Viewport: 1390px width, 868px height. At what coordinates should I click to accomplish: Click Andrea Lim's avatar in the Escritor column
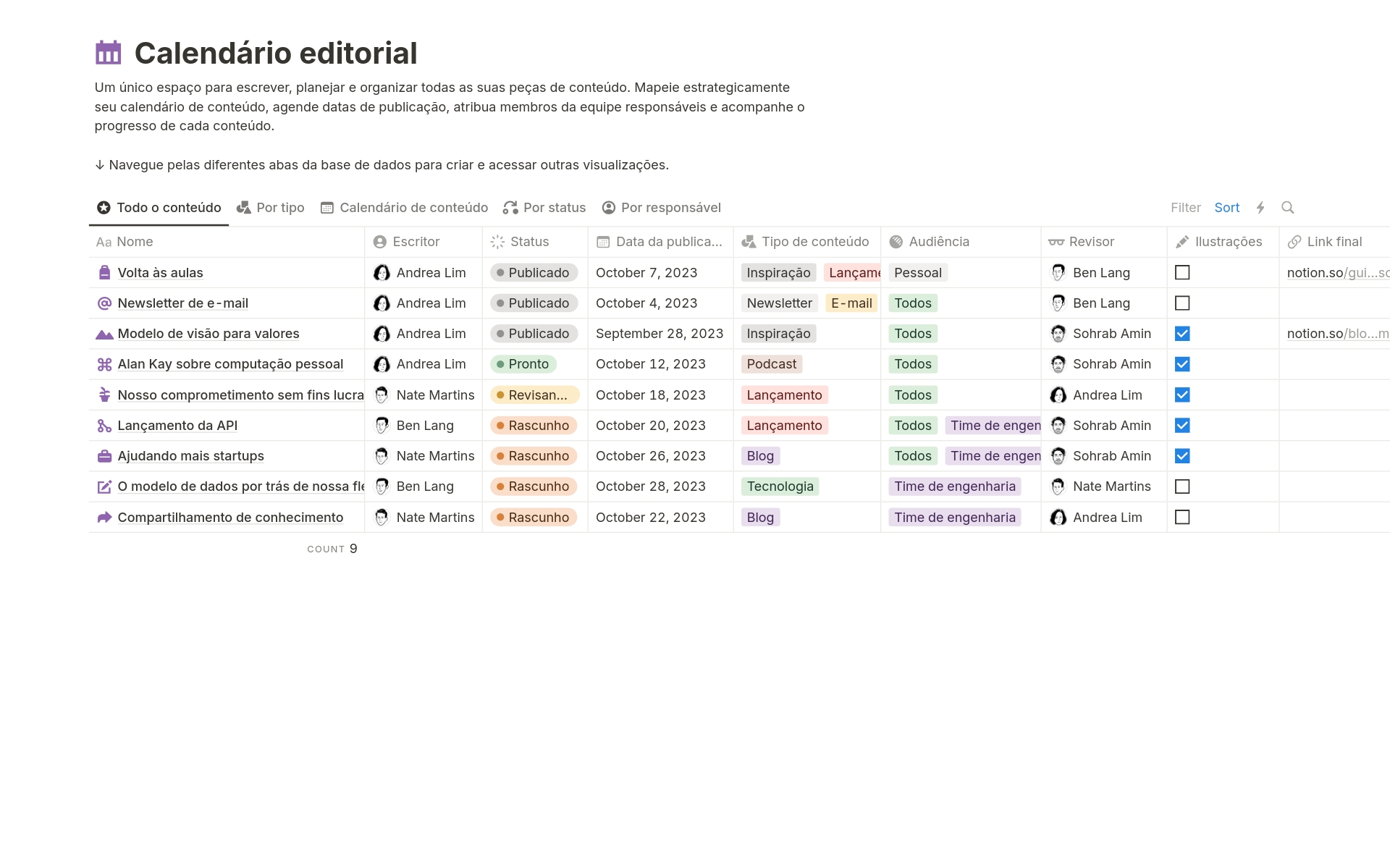click(382, 273)
